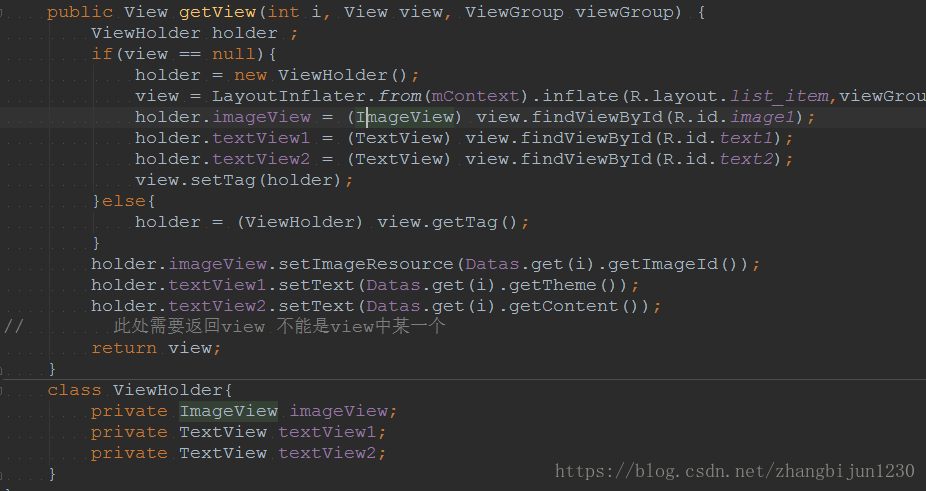Image resolution: width=926 pixels, height=491 pixels.
Task: Select the image1 id reference
Action: (x=763, y=117)
